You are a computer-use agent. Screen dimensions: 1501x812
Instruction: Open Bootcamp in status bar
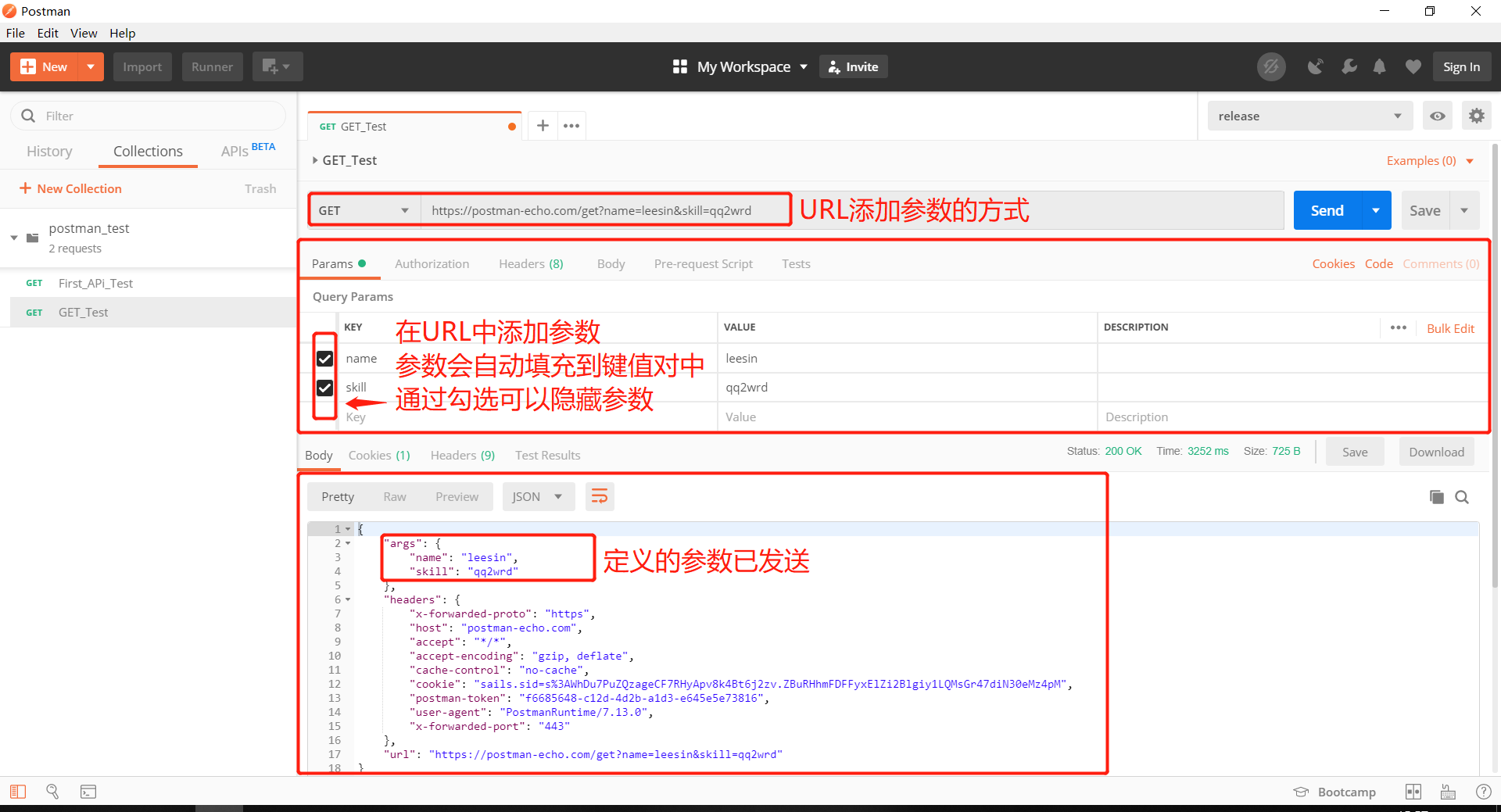[1334, 792]
